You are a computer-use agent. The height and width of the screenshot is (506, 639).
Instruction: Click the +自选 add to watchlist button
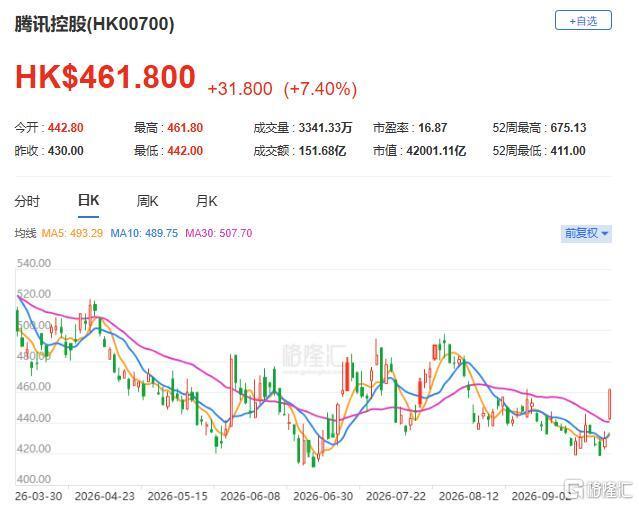pos(583,20)
